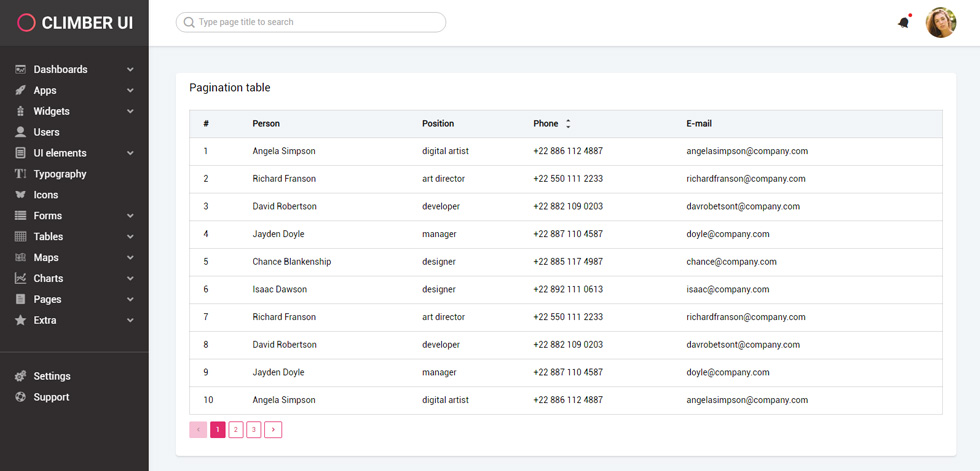Click Richard Franson in row 2

284,179
